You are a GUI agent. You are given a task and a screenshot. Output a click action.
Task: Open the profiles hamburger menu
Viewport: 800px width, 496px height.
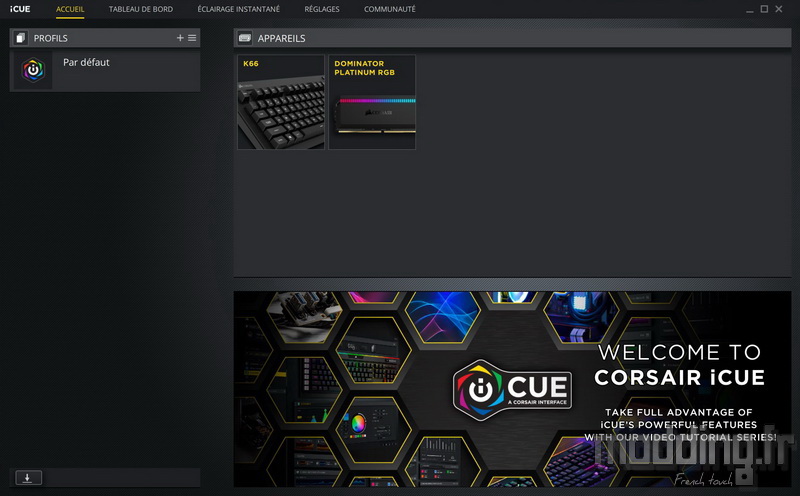pyautogui.click(x=192, y=38)
